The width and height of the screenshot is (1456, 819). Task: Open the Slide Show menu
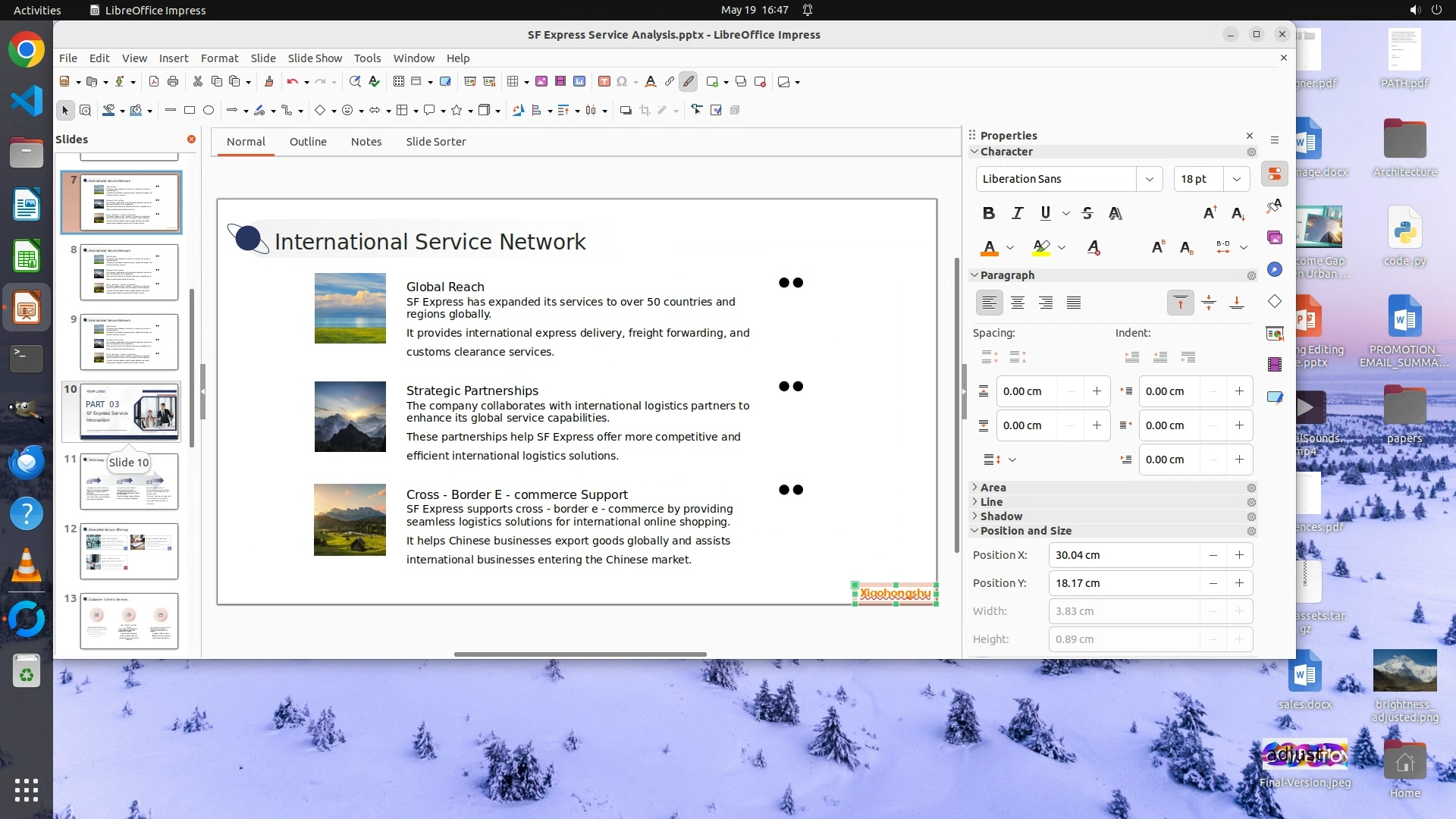pos(315,58)
